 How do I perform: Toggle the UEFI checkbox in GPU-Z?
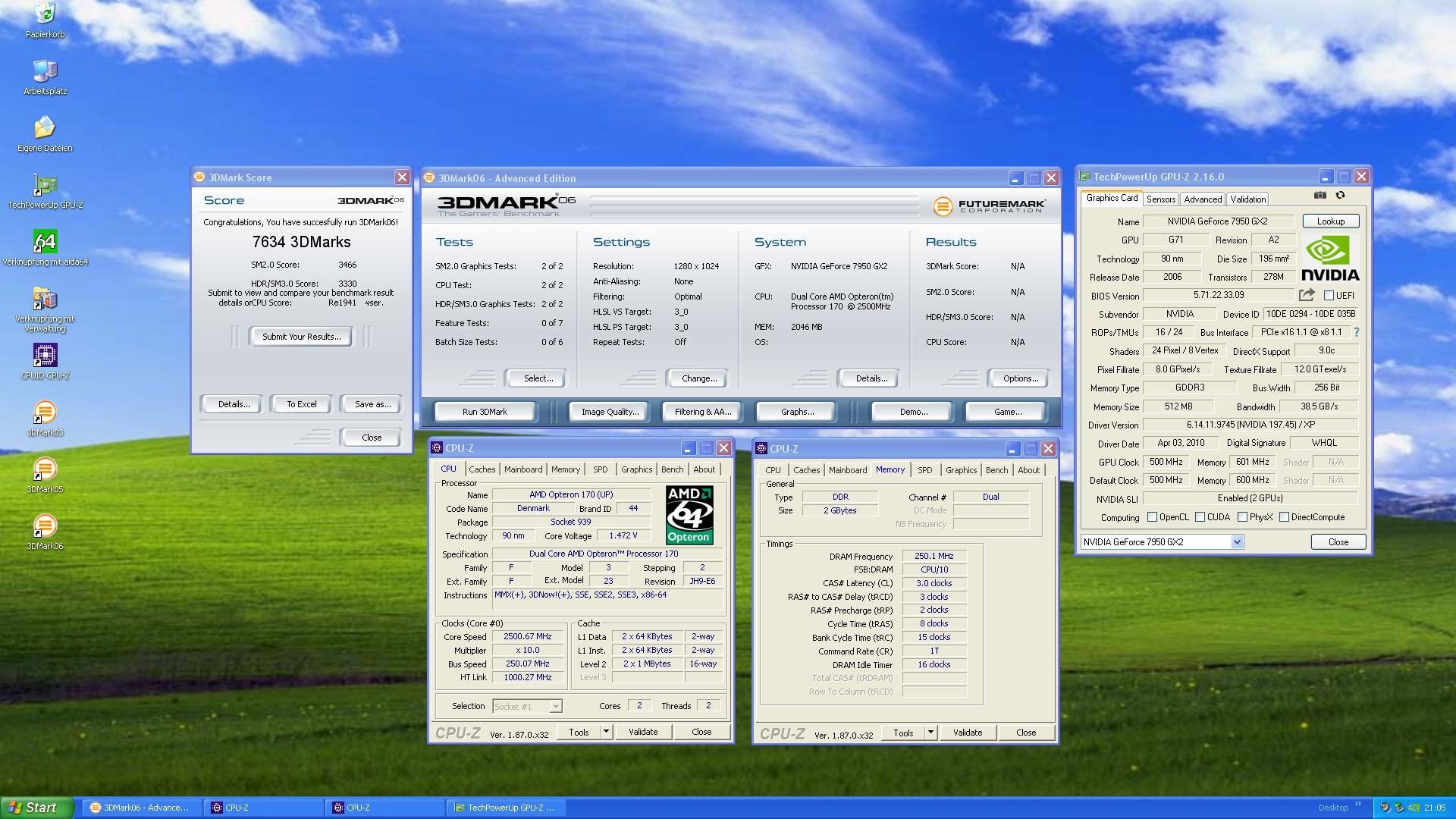pyautogui.click(x=1329, y=296)
